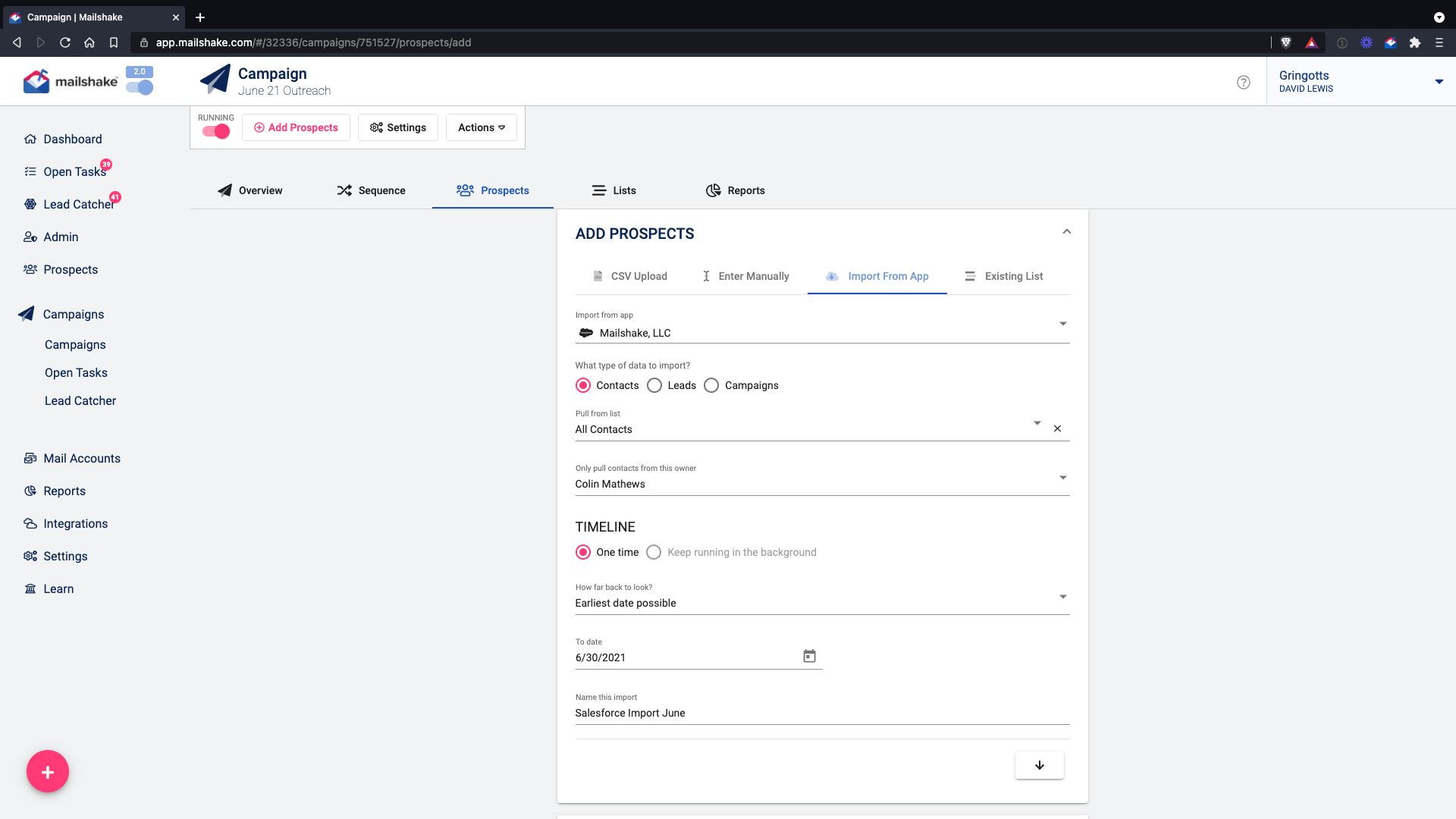This screenshot has width=1456, height=819.
Task: Click the sidebar Settings gears icon
Action: (x=30, y=556)
